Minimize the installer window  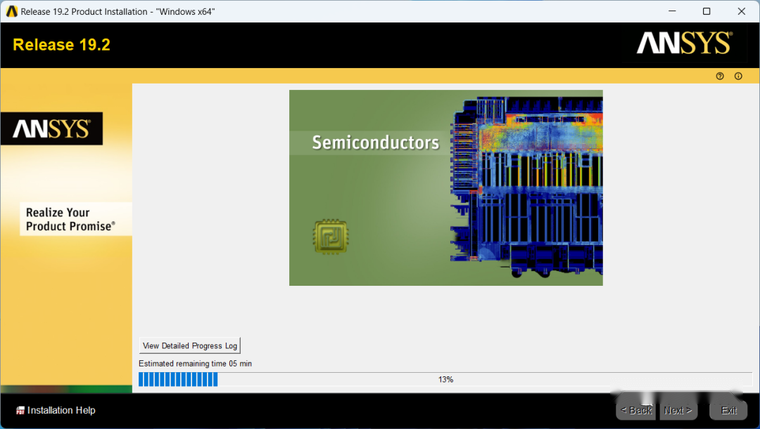pos(672,11)
